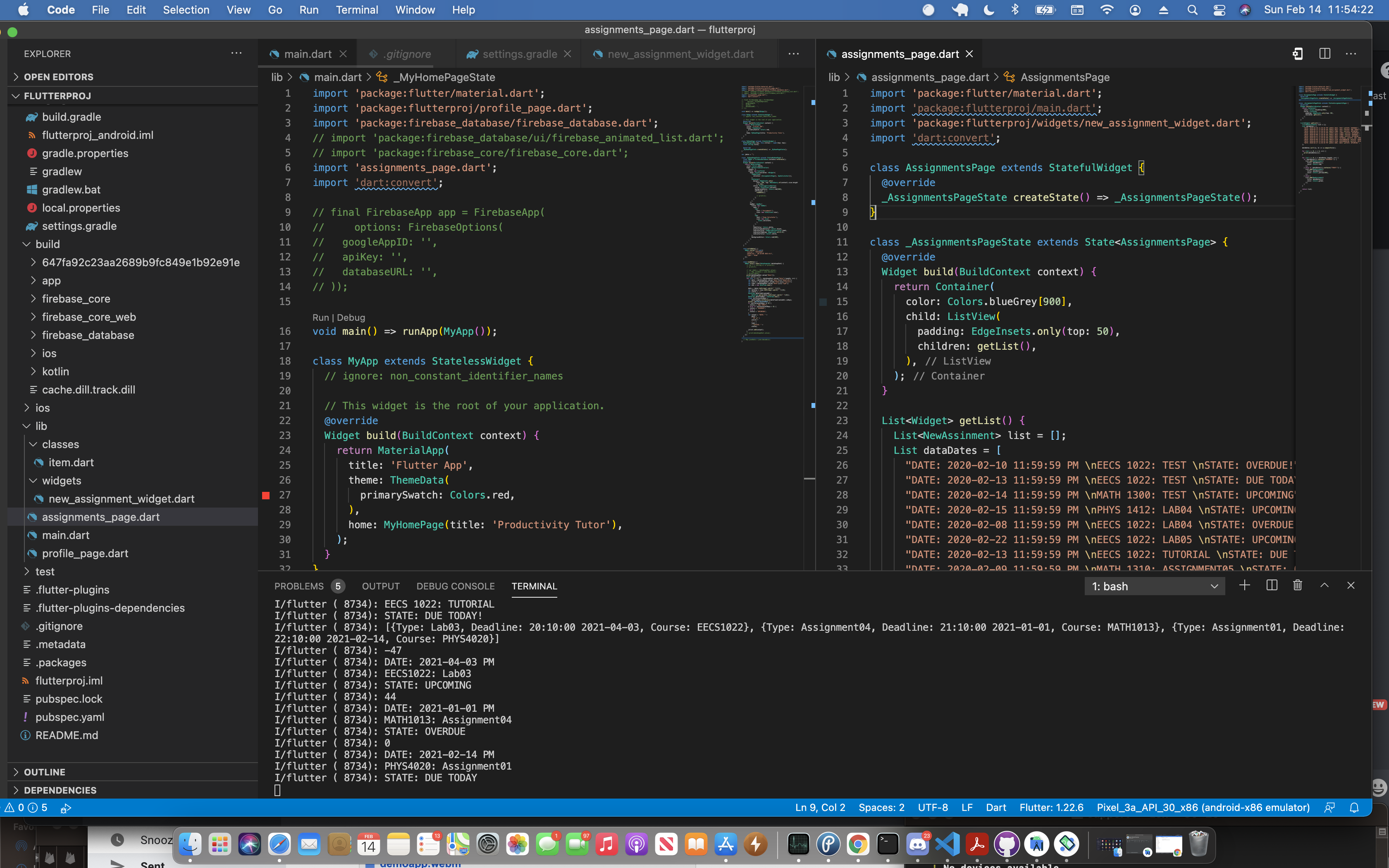
Task: Click the split editor right icon
Action: 1325,53
